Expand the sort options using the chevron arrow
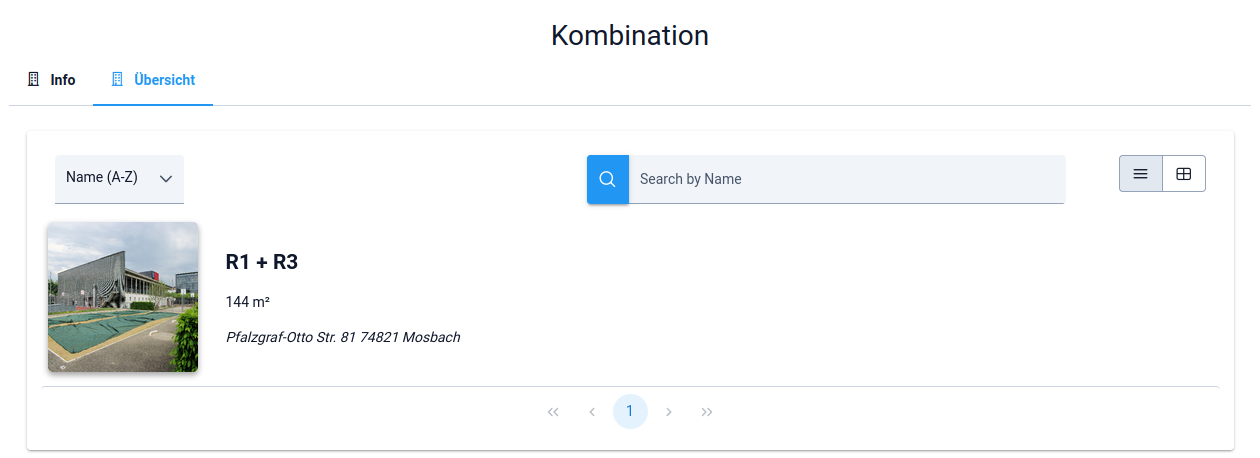This screenshot has height=458, width=1260. pyautogui.click(x=166, y=179)
